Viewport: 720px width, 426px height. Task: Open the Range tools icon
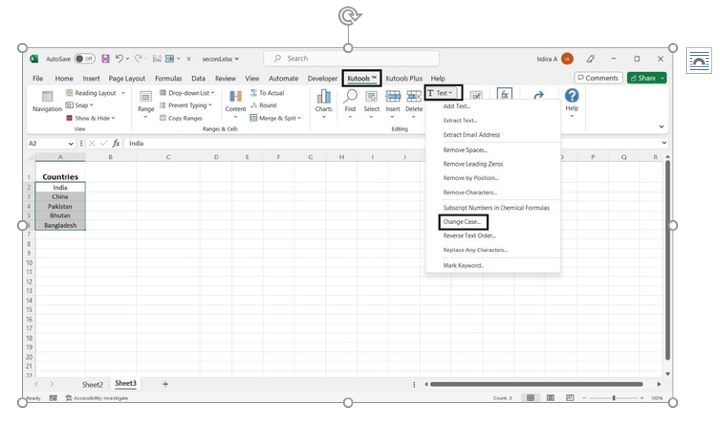pyautogui.click(x=146, y=96)
